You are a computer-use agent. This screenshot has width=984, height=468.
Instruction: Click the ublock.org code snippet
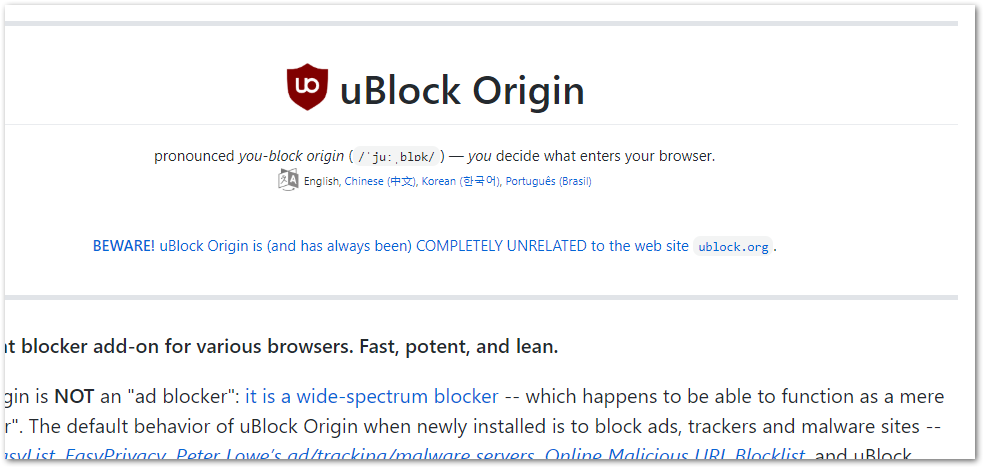(x=733, y=247)
